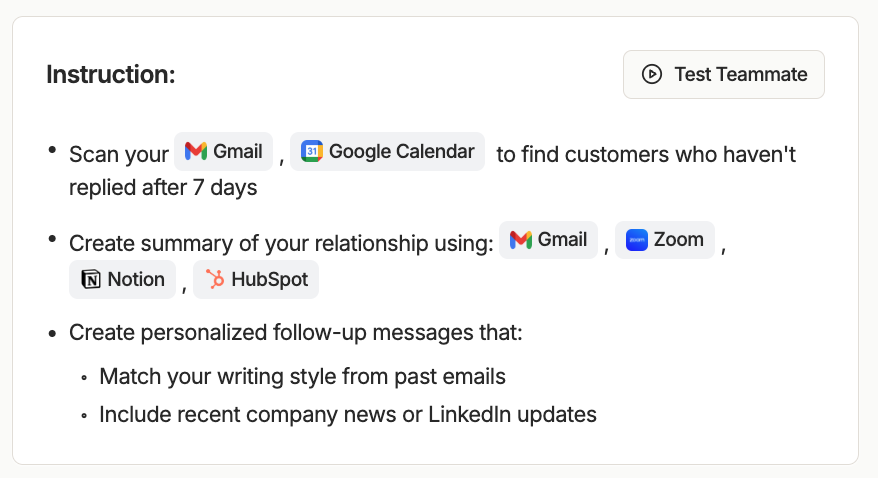Select the Gmail label in the summary line
Image resolution: width=878 pixels, height=478 pixels.
(562, 240)
